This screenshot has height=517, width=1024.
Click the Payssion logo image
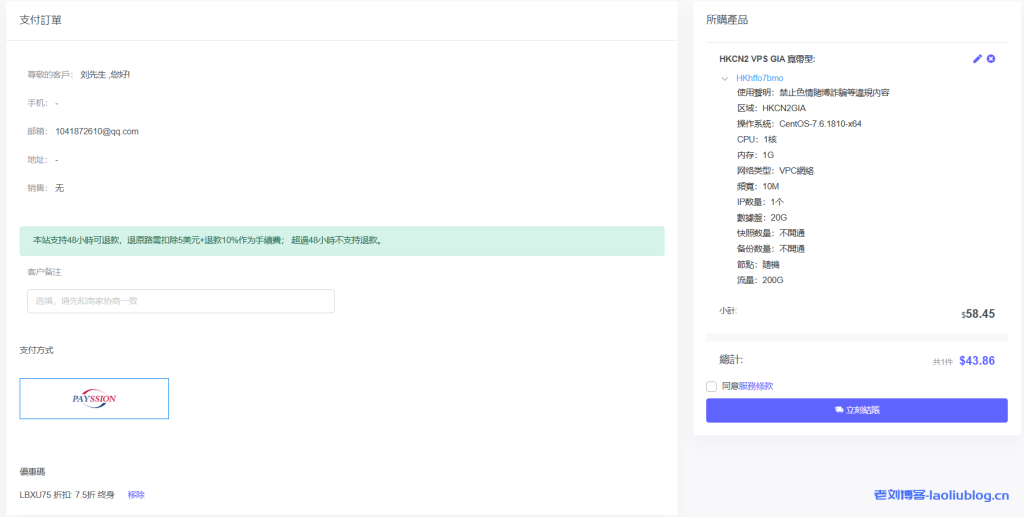94,398
